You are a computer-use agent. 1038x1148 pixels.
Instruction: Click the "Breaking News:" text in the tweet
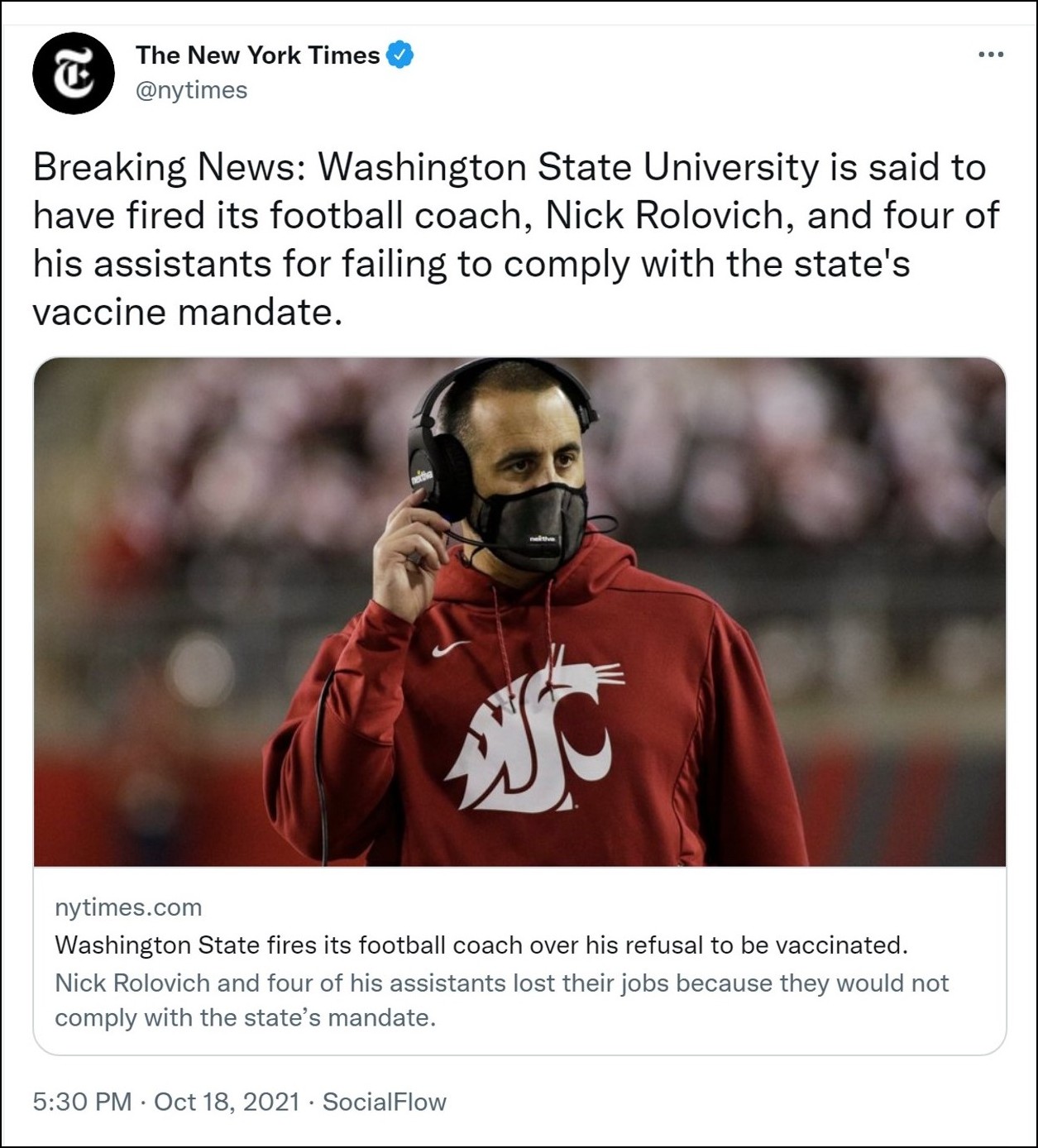pyautogui.click(x=169, y=168)
